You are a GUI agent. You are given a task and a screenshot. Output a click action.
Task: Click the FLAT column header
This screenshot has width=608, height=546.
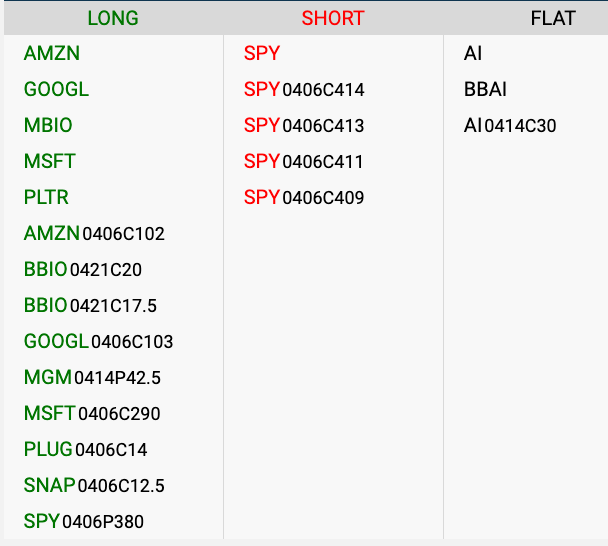553,18
